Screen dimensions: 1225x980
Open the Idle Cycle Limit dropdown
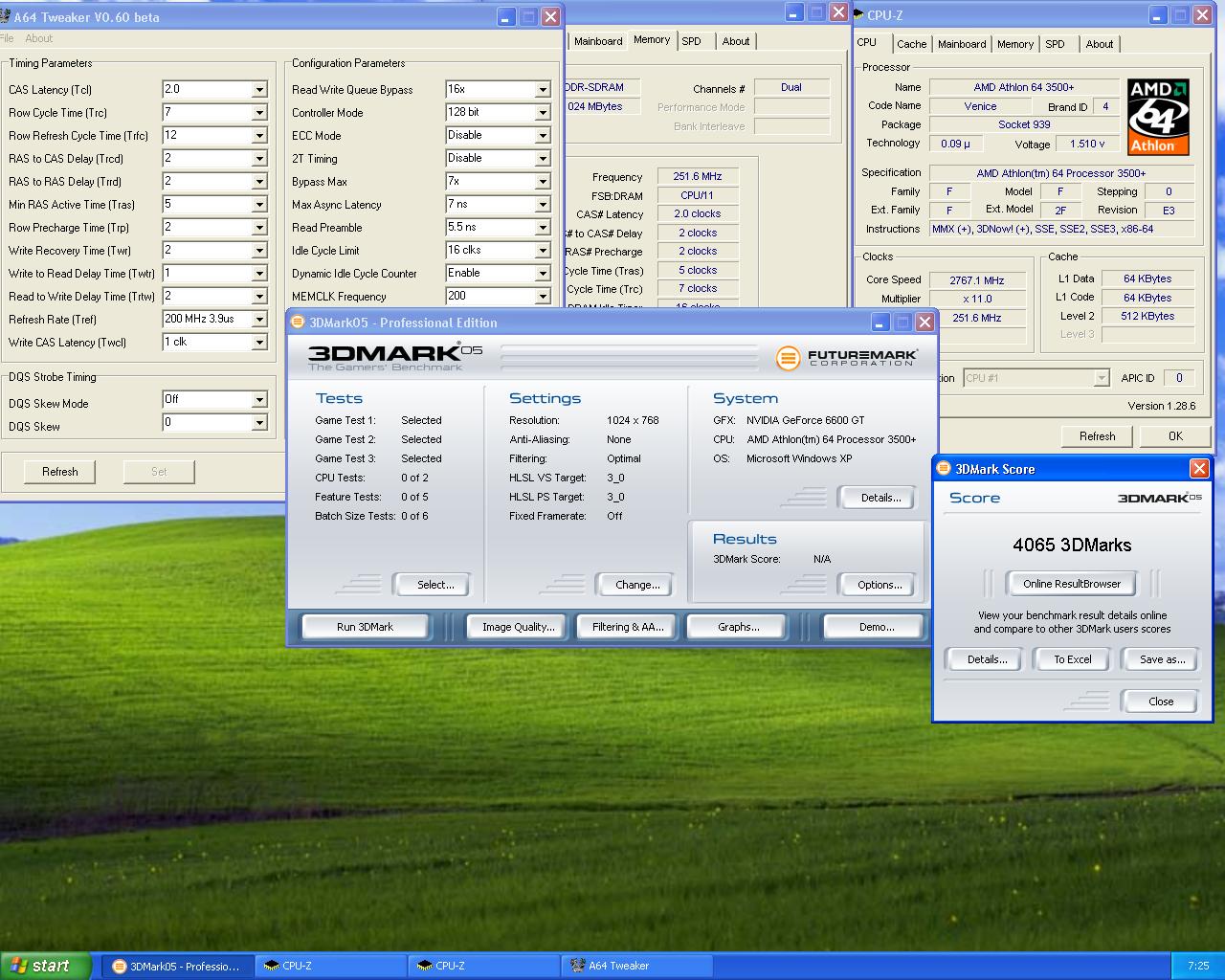(x=543, y=250)
